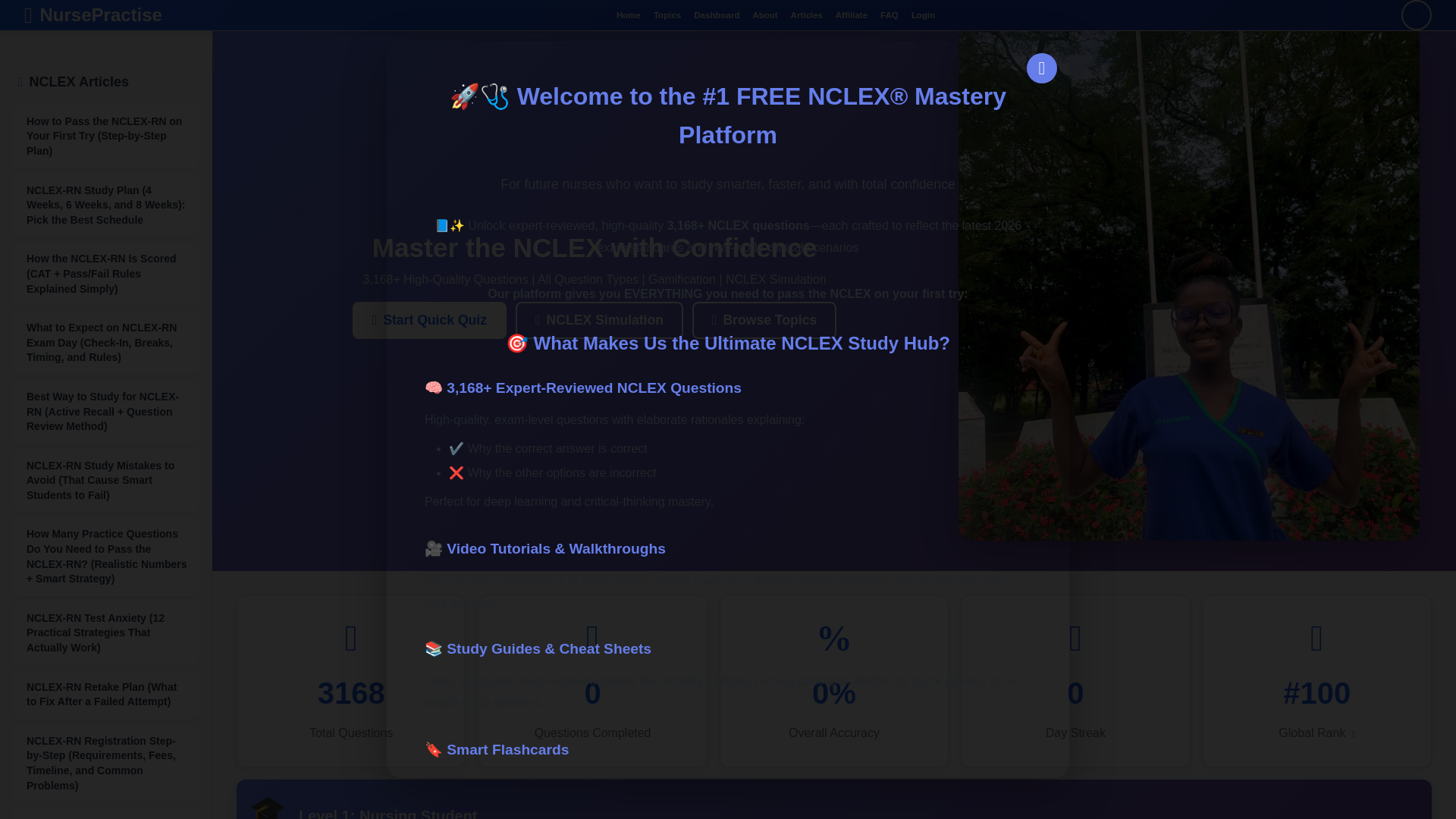Click the 0% Overall Accuracy value
1456x819 pixels.
tap(833, 694)
